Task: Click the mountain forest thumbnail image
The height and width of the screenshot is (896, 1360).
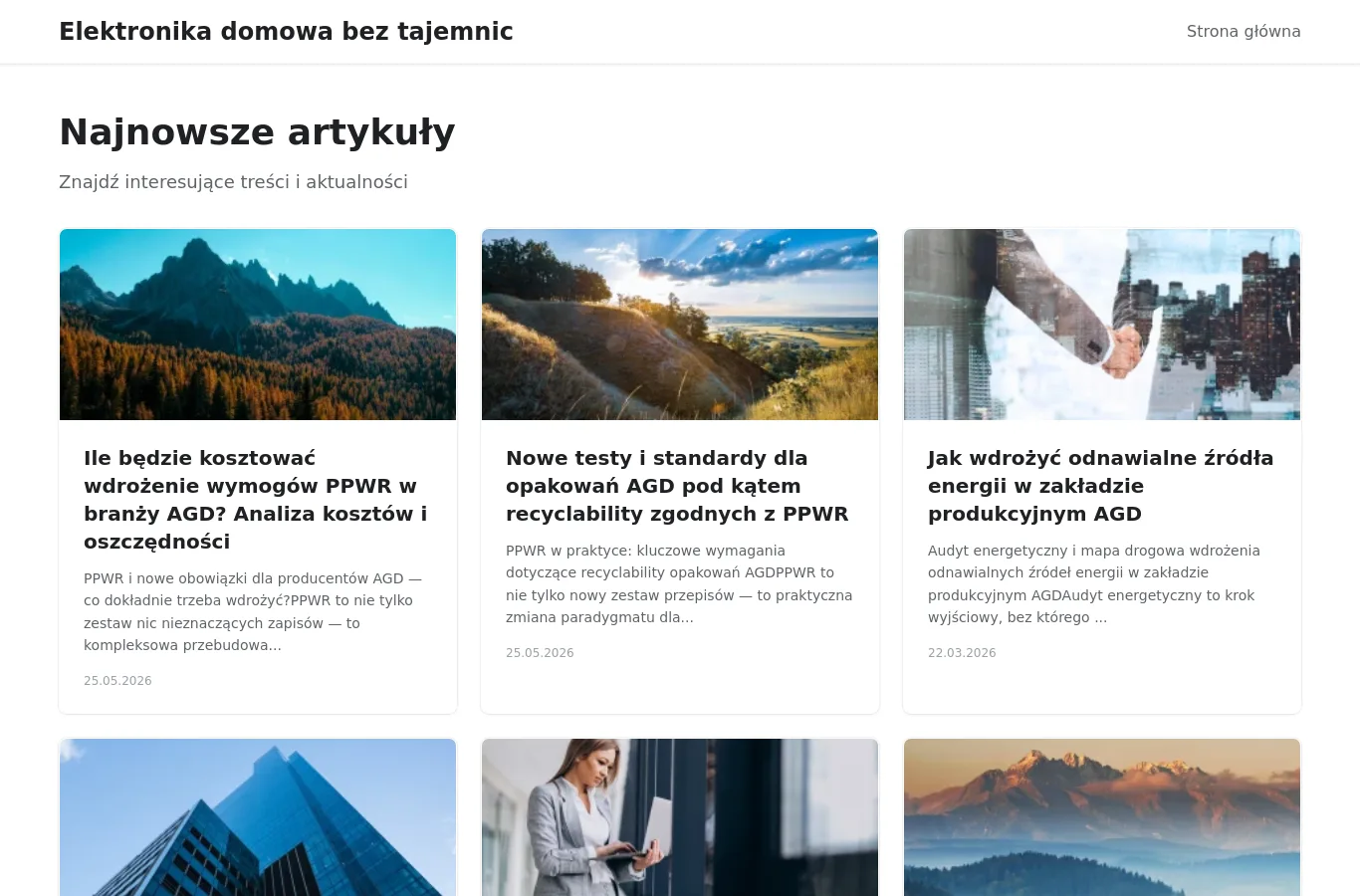Action: [258, 325]
